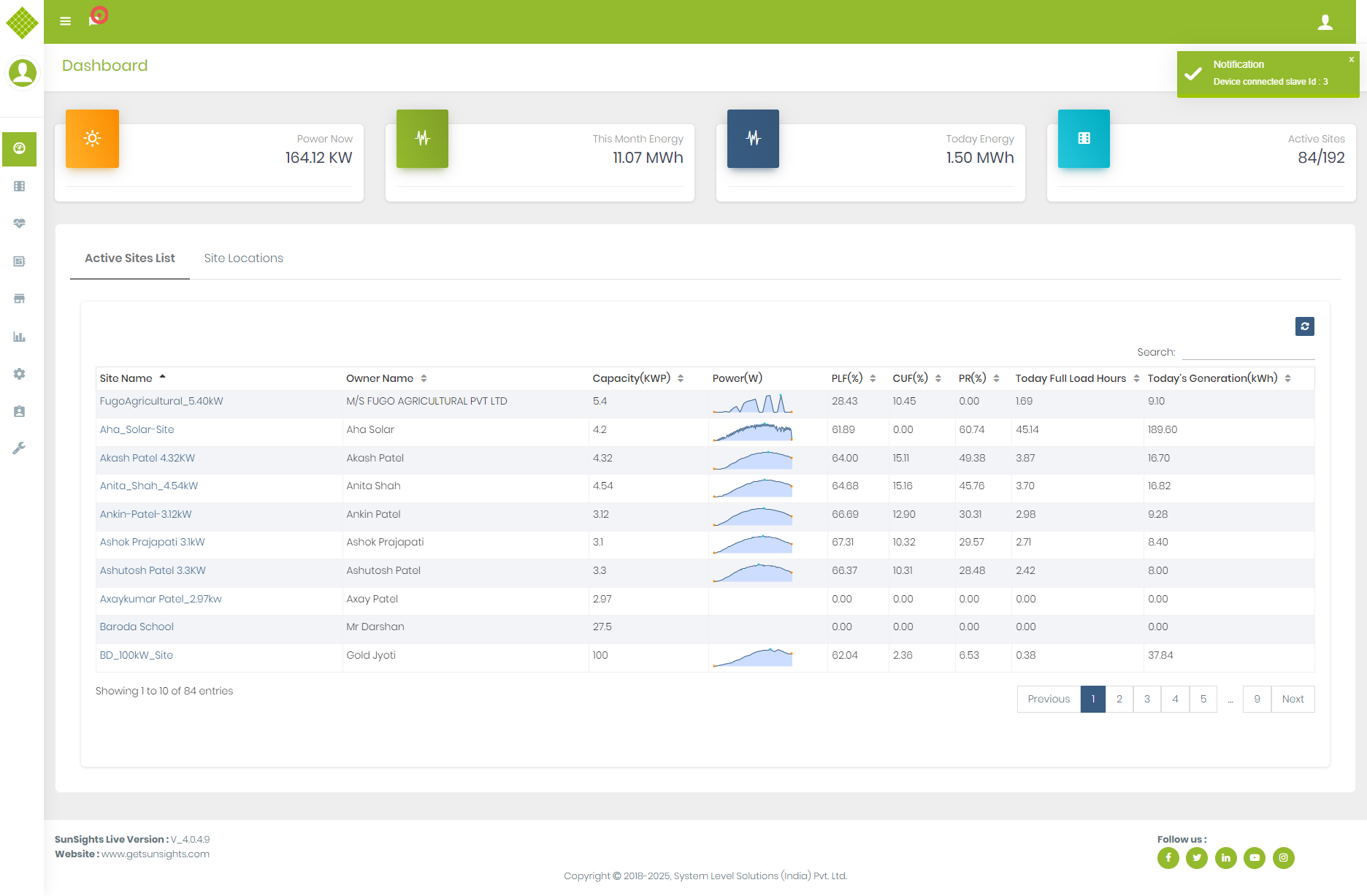Go to Next page of entries
The height and width of the screenshot is (896, 1367).
1293,700
